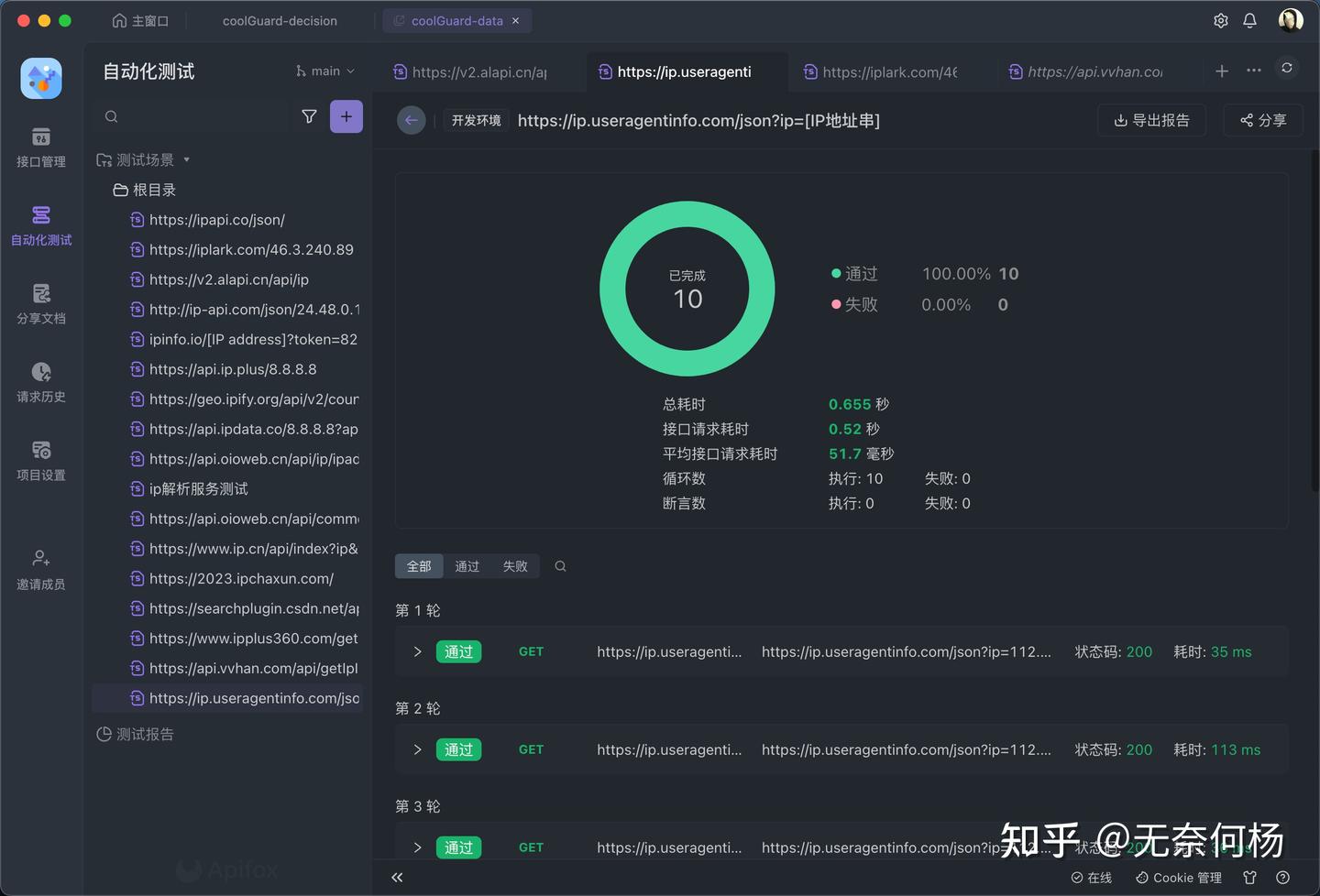Open Cookie 管理 in status bar
This screenshot has width=1320, height=896.
click(x=1179, y=877)
